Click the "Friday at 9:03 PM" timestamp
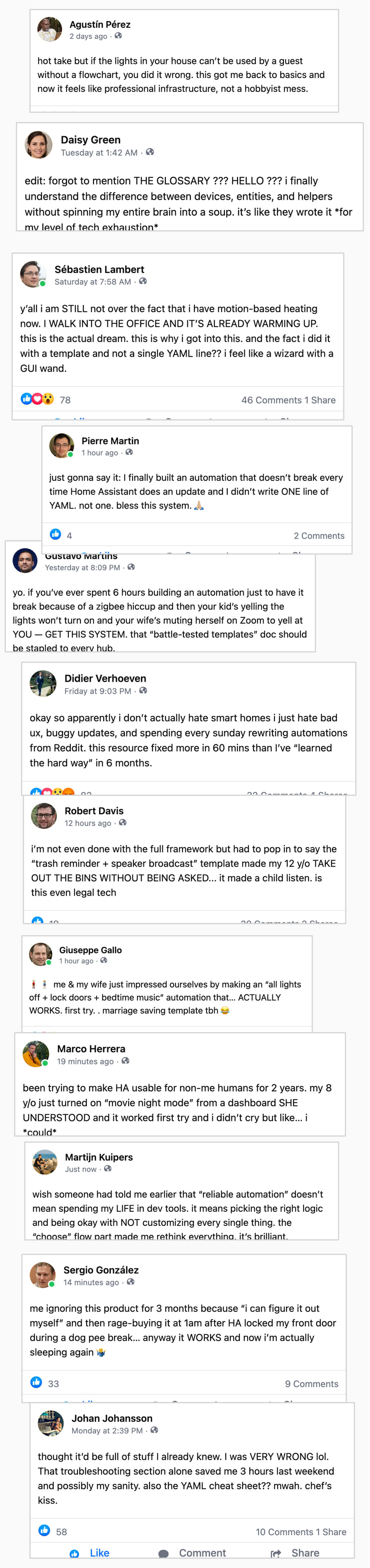Screen dimensions: 370x1568 [98, 691]
